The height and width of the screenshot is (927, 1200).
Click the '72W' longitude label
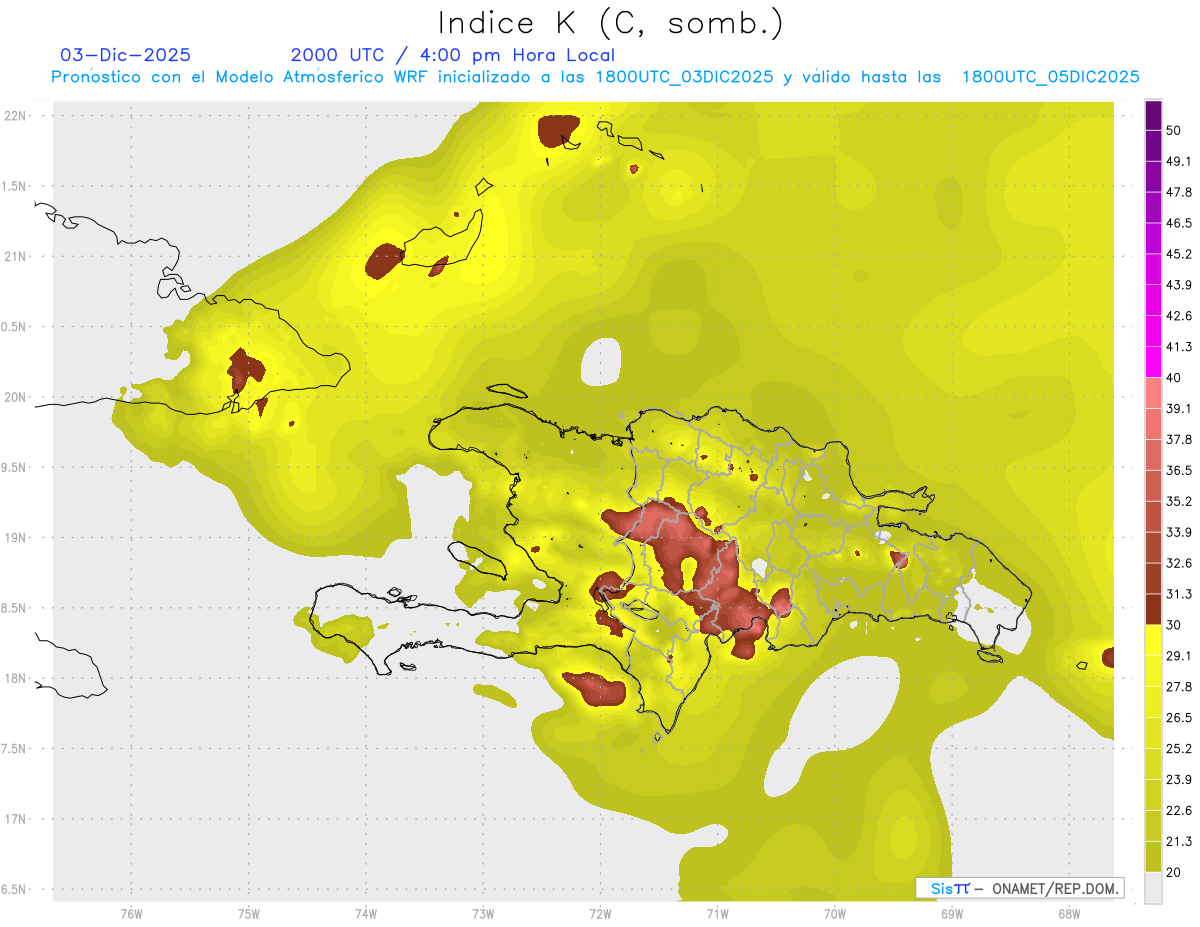[600, 913]
